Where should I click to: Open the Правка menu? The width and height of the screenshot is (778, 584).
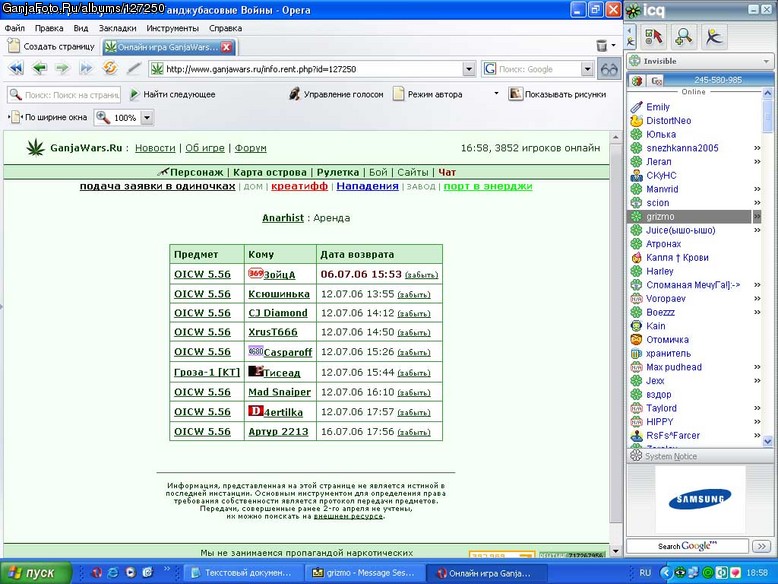[x=49, y=28]
